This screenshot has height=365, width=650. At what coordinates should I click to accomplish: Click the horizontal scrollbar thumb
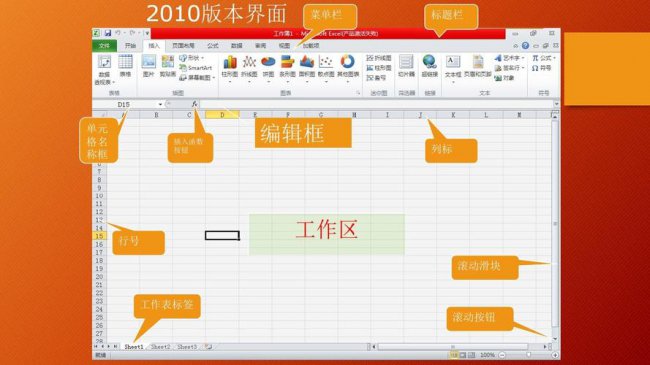pos(453,346)
